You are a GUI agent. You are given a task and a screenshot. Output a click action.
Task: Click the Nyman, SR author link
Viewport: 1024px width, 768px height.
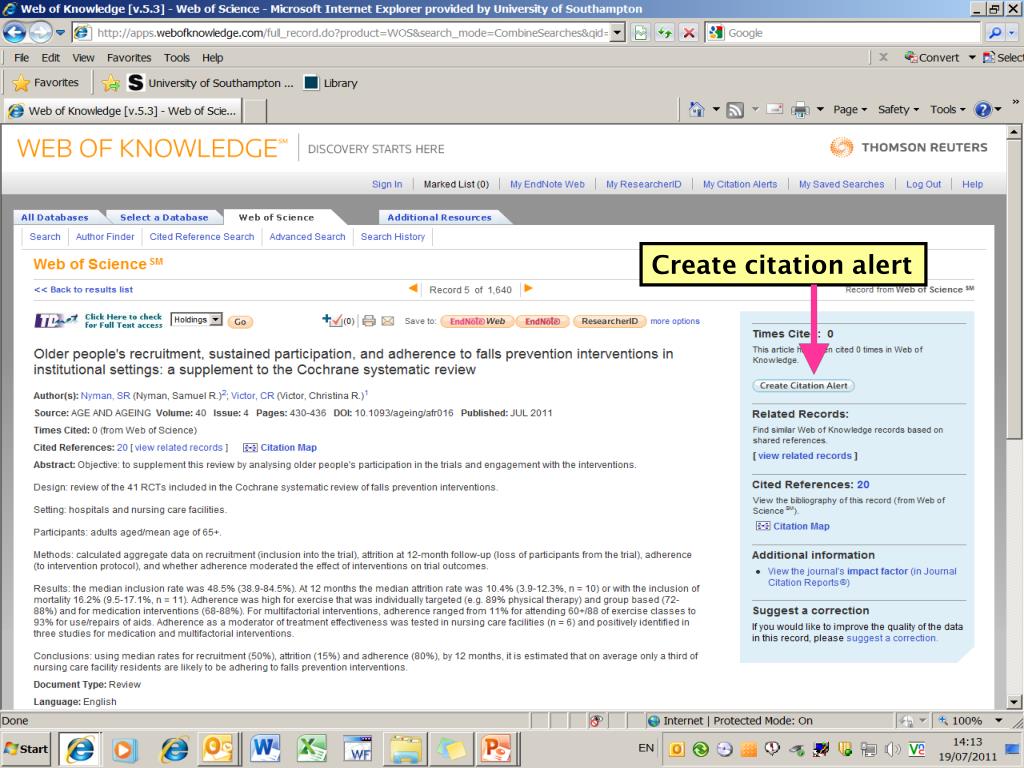point(105,396)
